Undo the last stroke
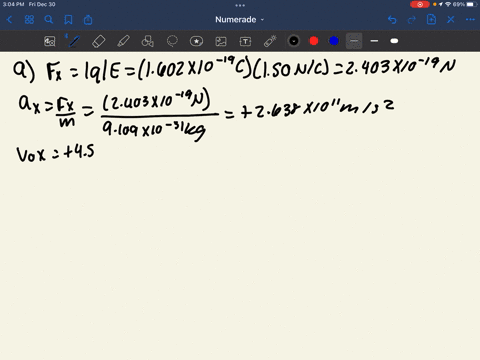This screenshot has width=480, height=360. point(392,20)
